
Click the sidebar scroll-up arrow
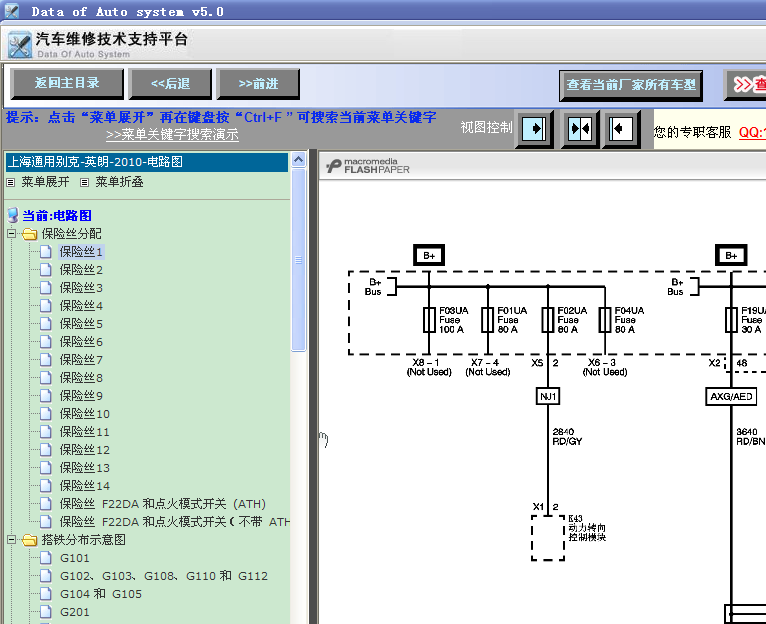298,159
